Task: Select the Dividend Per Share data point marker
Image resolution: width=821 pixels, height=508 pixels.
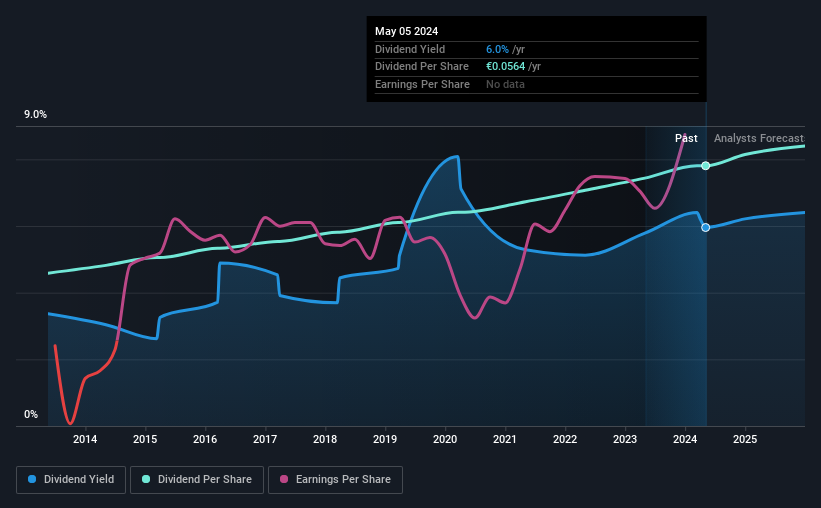Action: pos(706,166)
